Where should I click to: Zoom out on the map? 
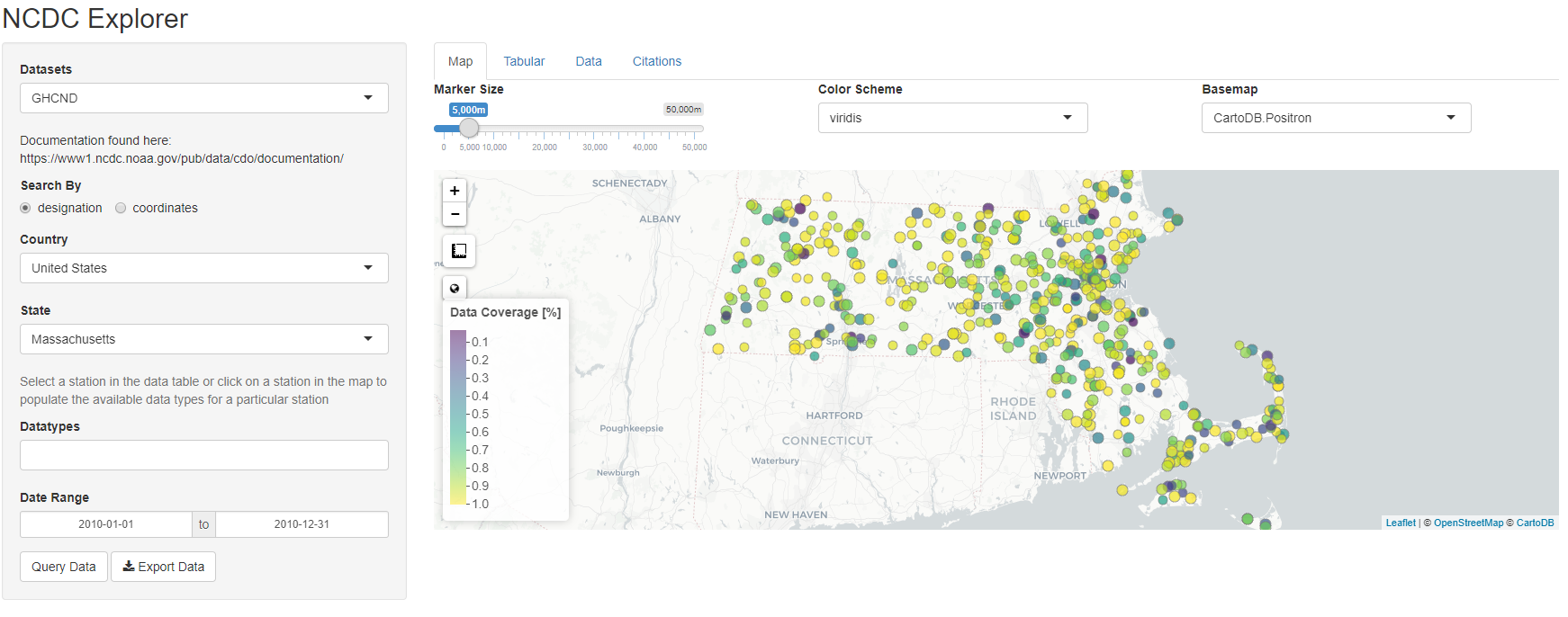[455, 214]
